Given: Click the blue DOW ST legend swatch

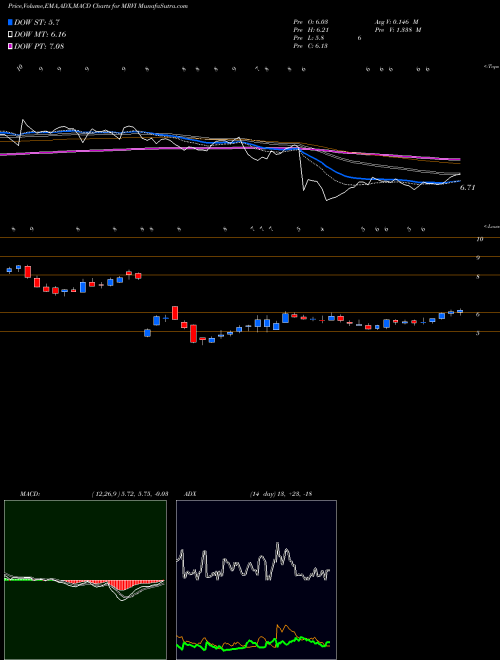Looking at the screenshot, I should (10, 22).
